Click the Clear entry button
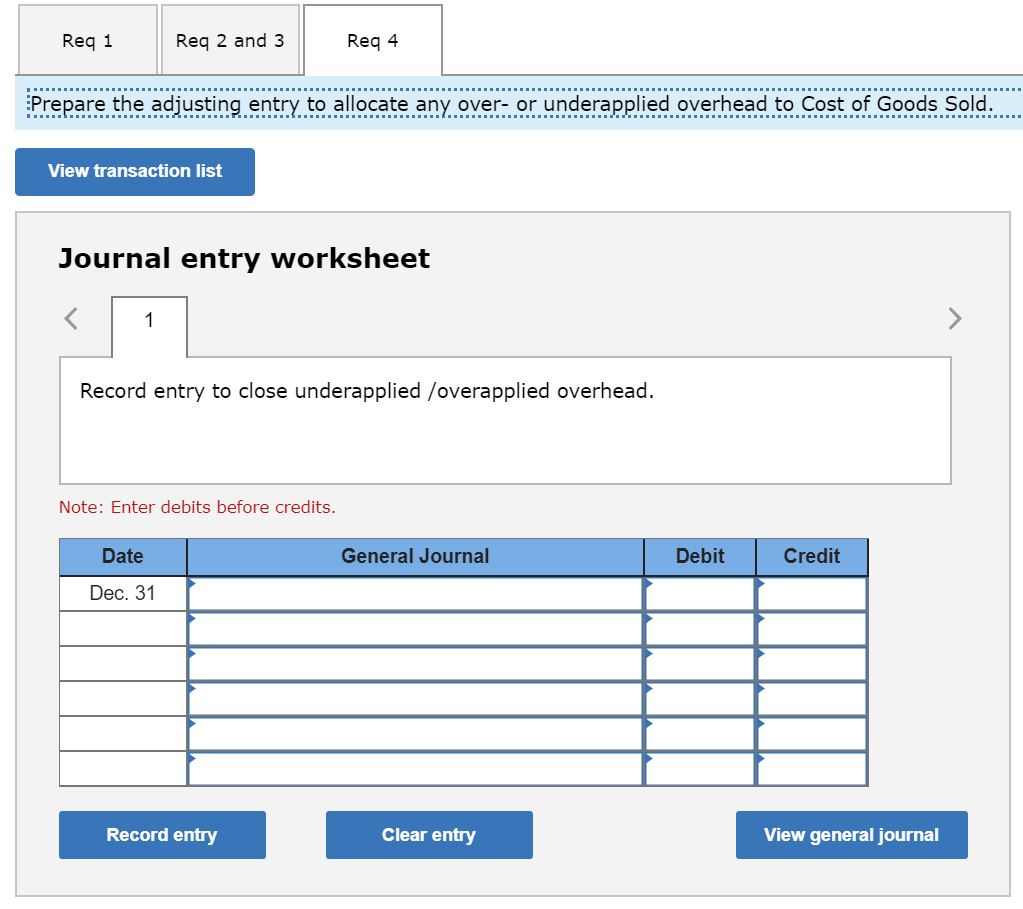The image size is (1023, 909). click(x=429, y=835)
